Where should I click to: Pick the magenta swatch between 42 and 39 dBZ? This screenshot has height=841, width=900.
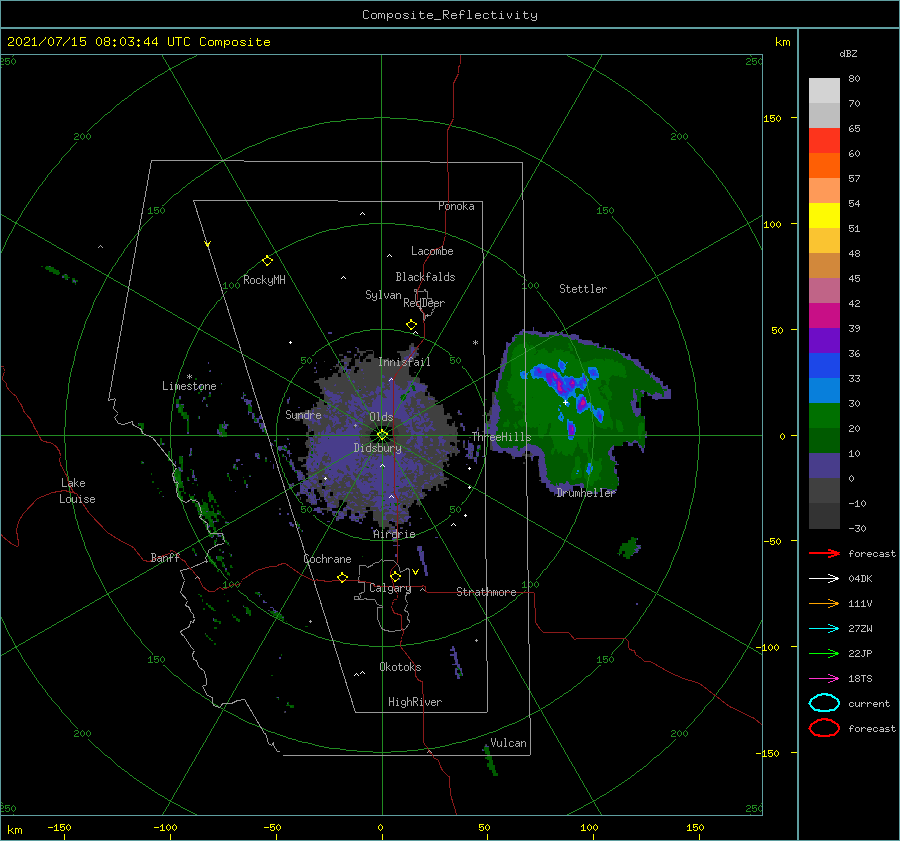pos(824,316)
